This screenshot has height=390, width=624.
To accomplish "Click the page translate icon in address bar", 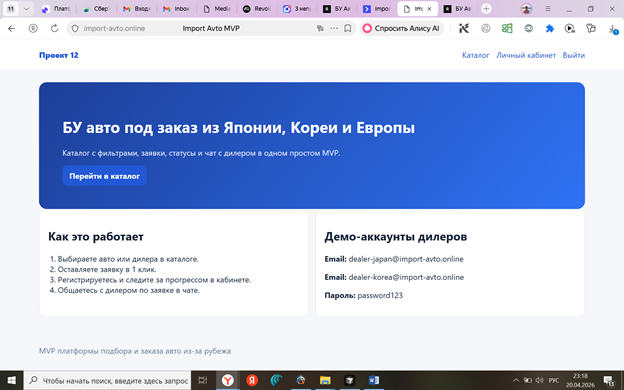I will pos(320,28).
